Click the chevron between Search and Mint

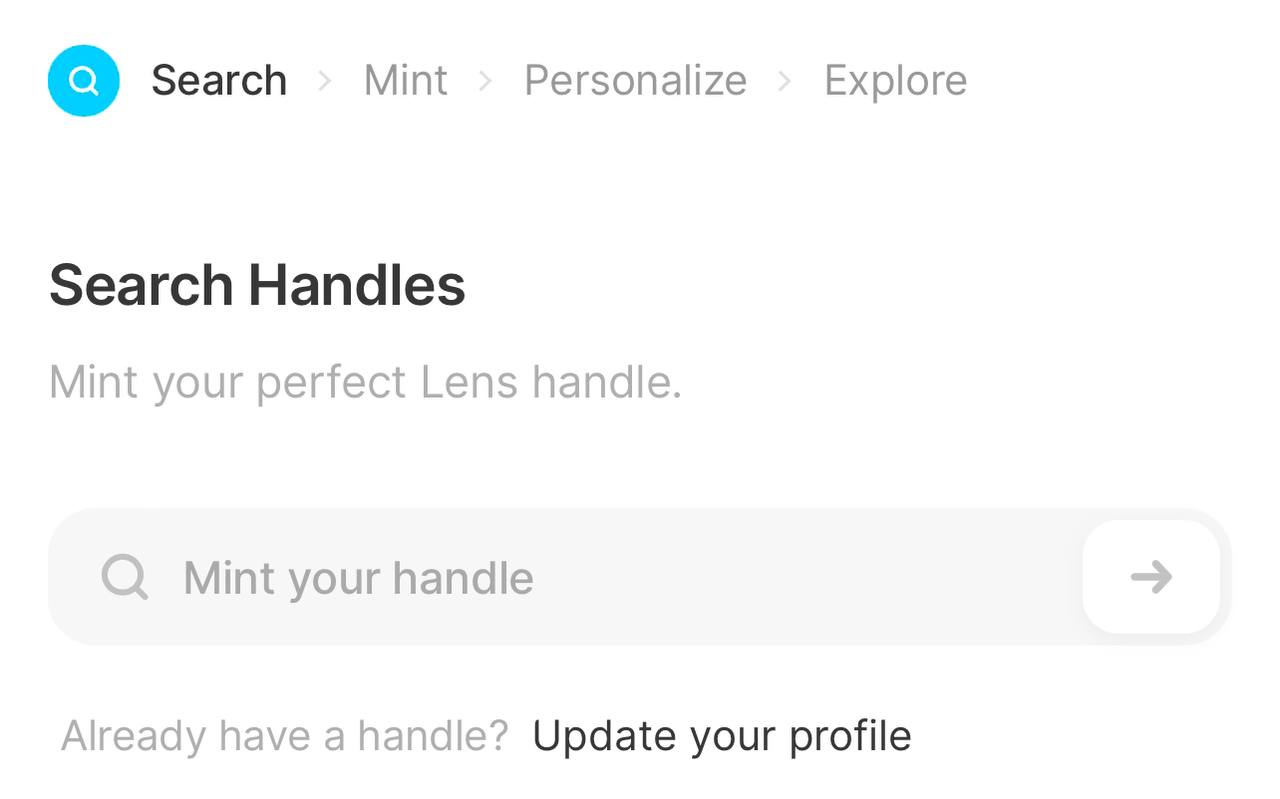click(325, 81)
